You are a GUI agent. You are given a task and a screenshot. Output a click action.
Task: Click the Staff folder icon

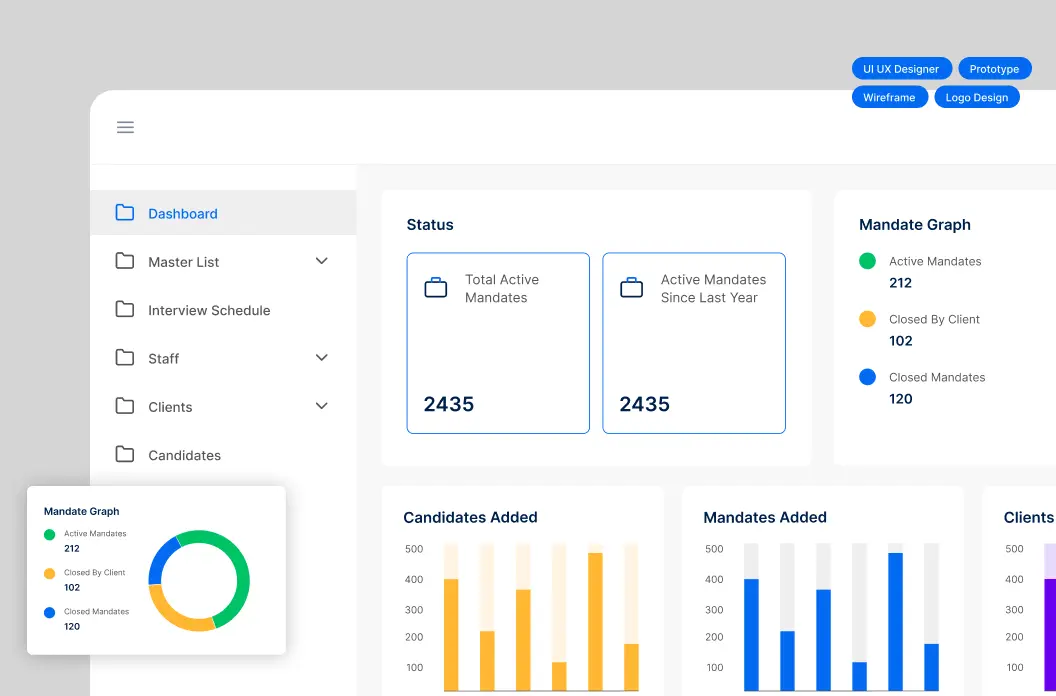click(x=125, y=358)
